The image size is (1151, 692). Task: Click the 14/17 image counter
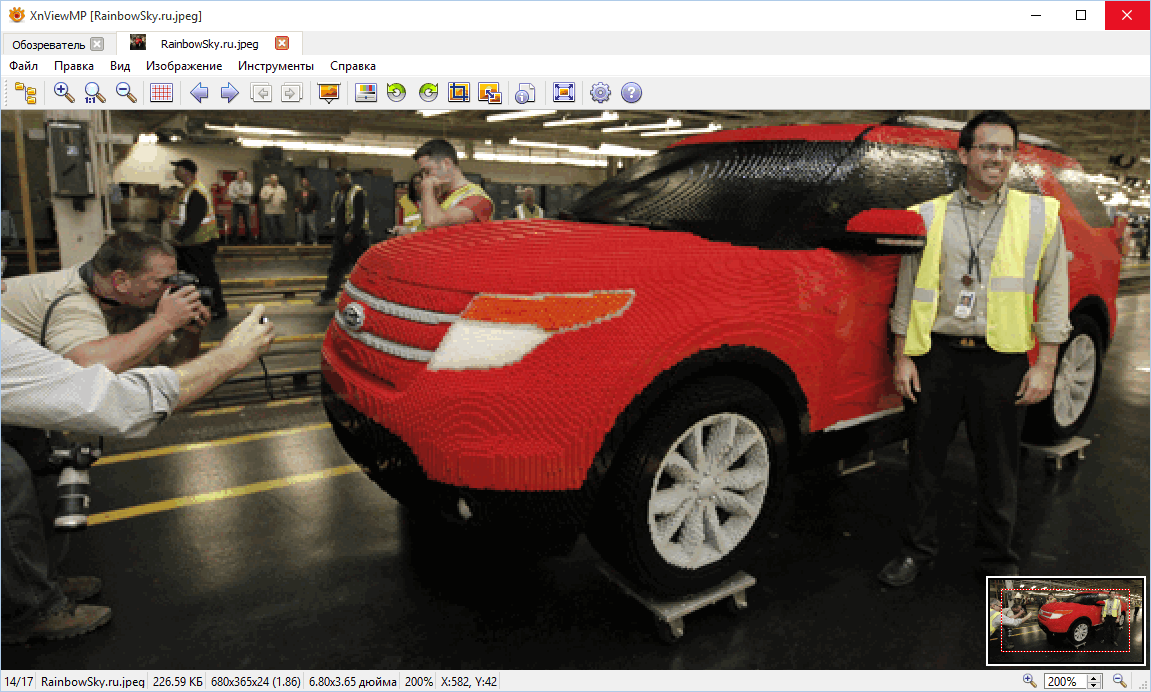point(18,682)
